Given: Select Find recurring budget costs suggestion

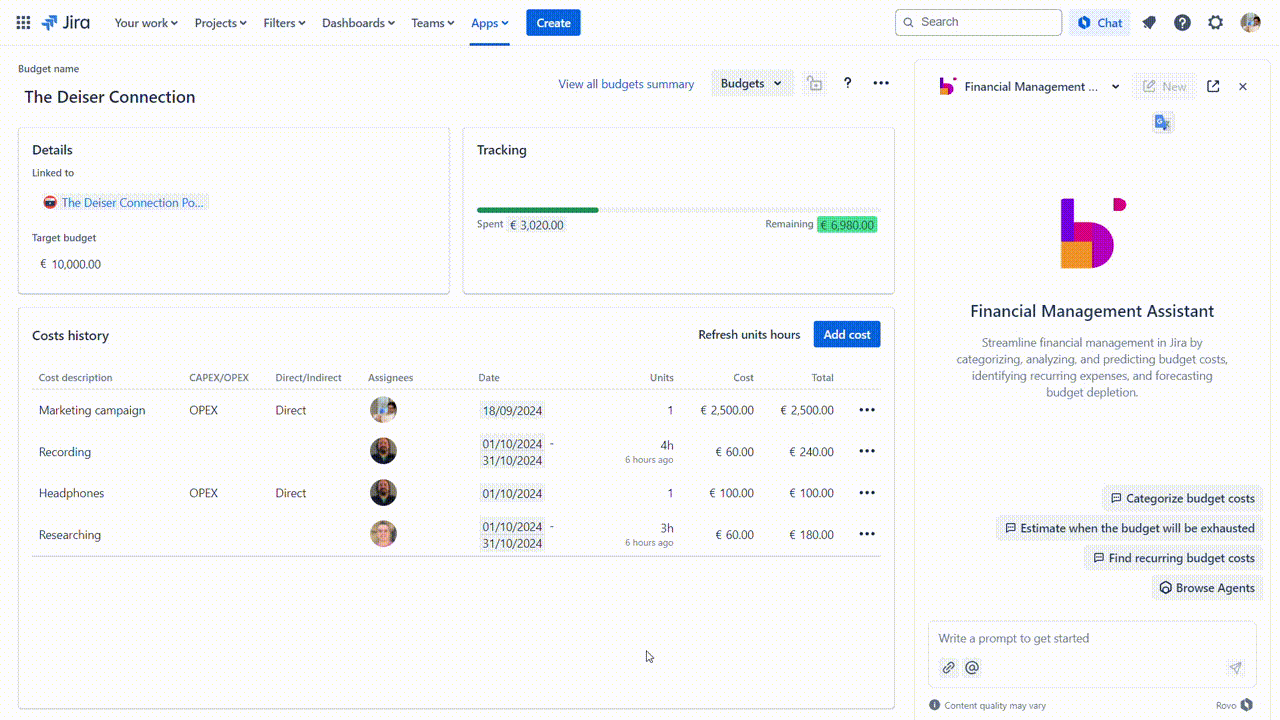Looking at the screenshot, I should coord(1173,558).
